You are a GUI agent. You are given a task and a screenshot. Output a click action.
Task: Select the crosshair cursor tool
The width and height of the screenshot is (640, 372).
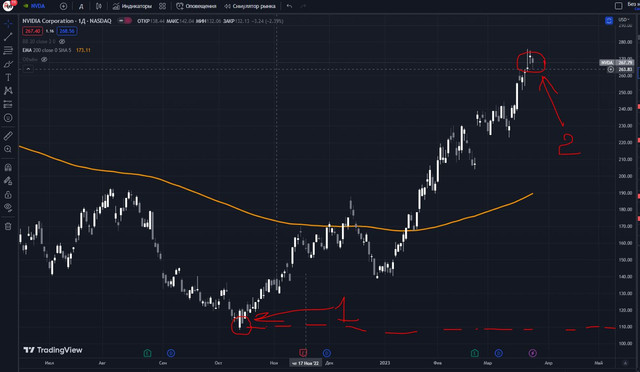click(8, 23)
